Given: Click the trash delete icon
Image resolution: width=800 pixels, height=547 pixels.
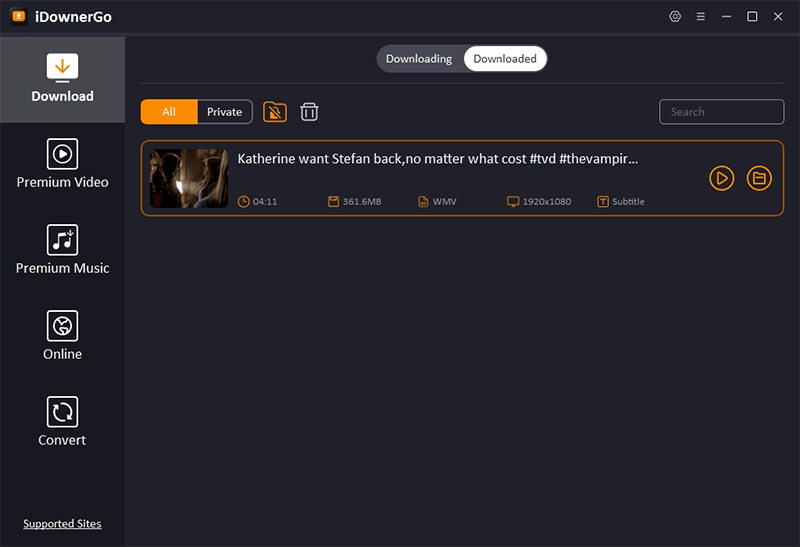Looking at the screenshot, I should click(309, 112).
